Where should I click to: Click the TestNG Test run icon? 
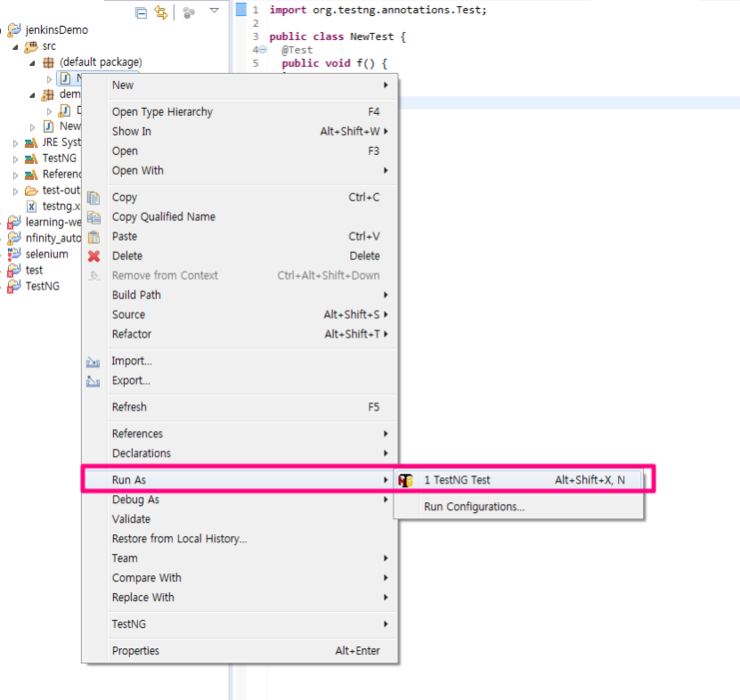406,480
